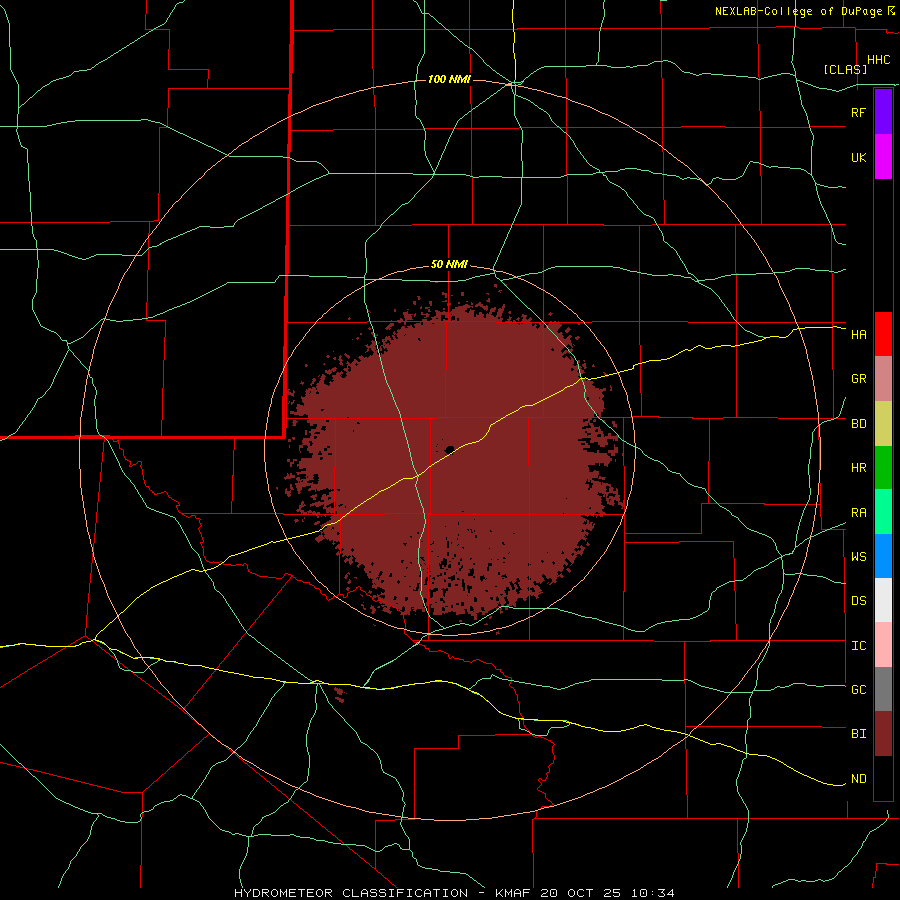Click the HR green legend swatch

(883, 467)
